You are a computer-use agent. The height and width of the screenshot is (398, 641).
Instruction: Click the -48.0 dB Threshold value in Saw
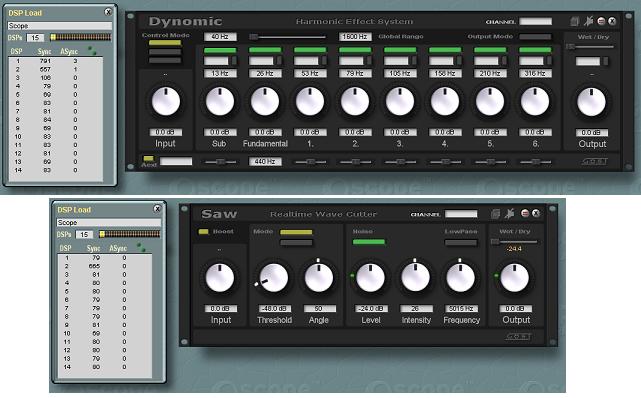(x=274, y=309)
